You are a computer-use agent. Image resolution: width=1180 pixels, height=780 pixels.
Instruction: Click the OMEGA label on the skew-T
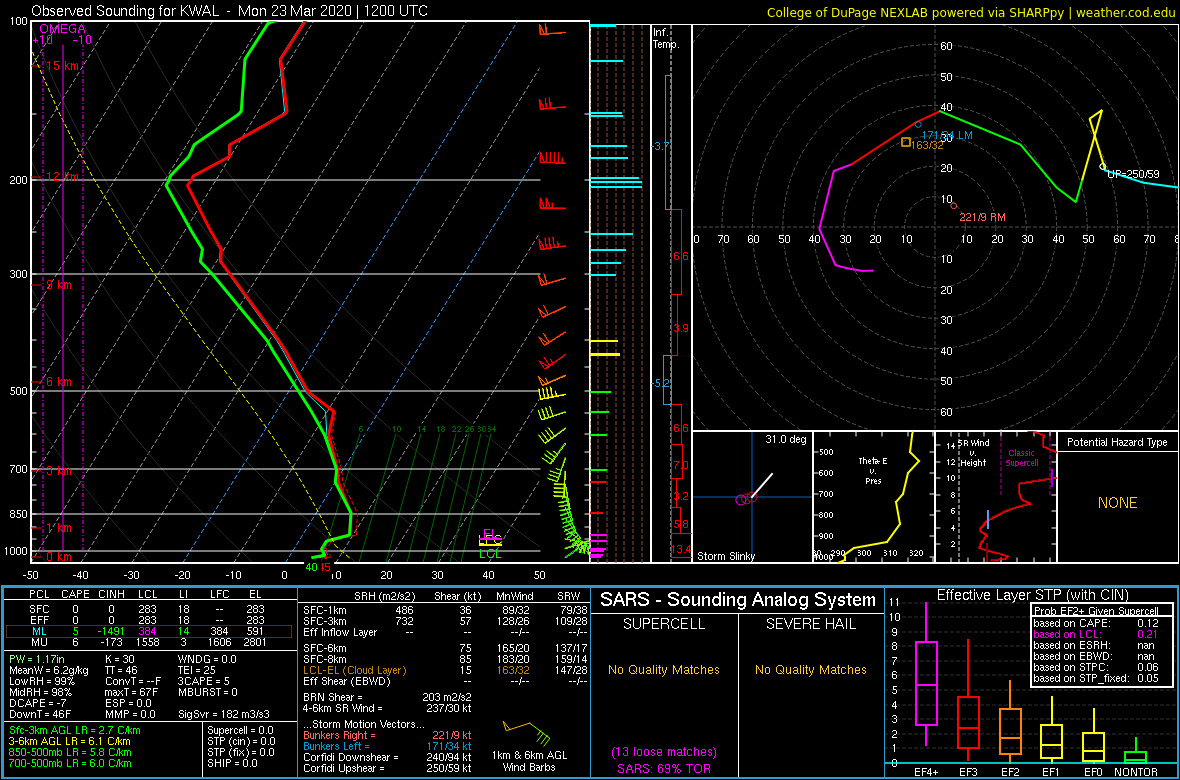(62, 29)
